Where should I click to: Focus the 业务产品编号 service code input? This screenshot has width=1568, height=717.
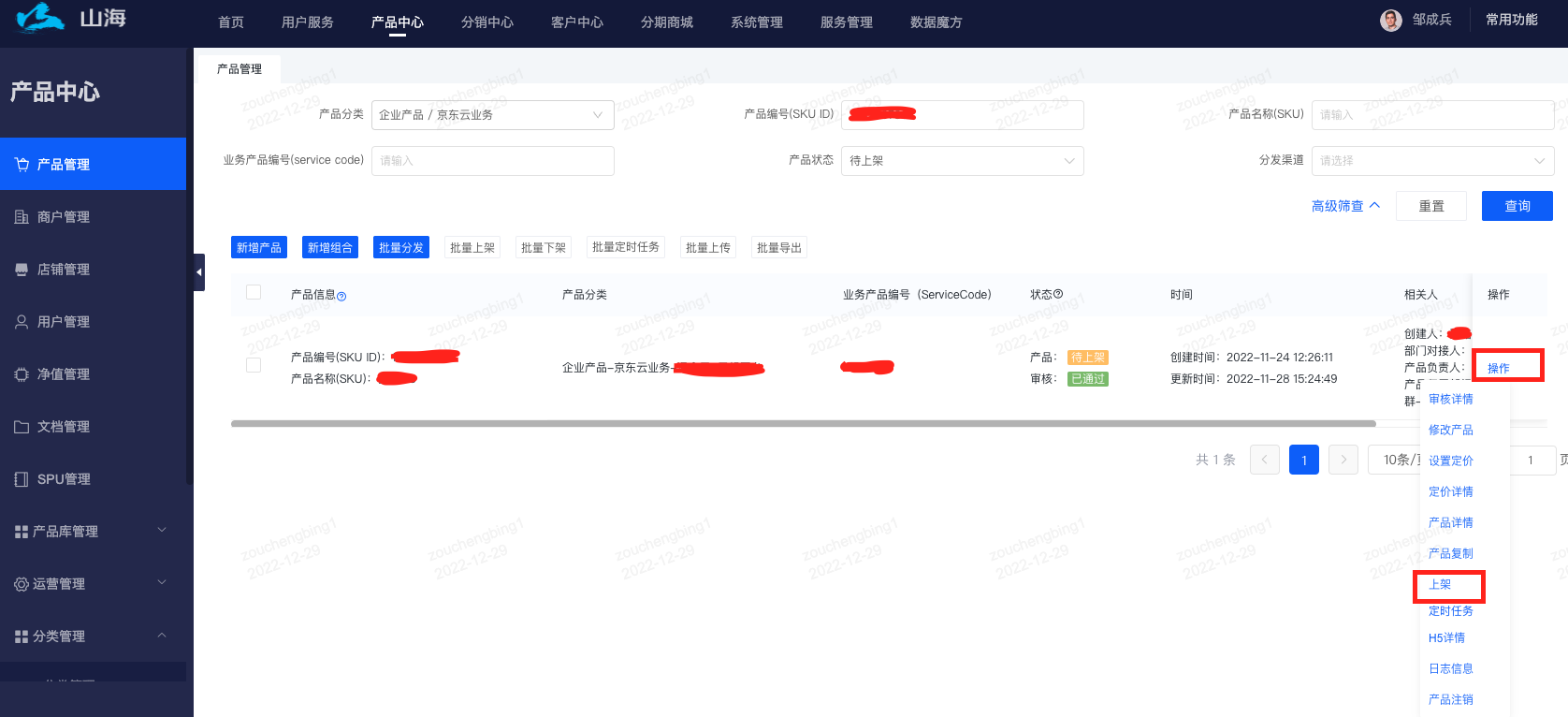click(493, 161)
